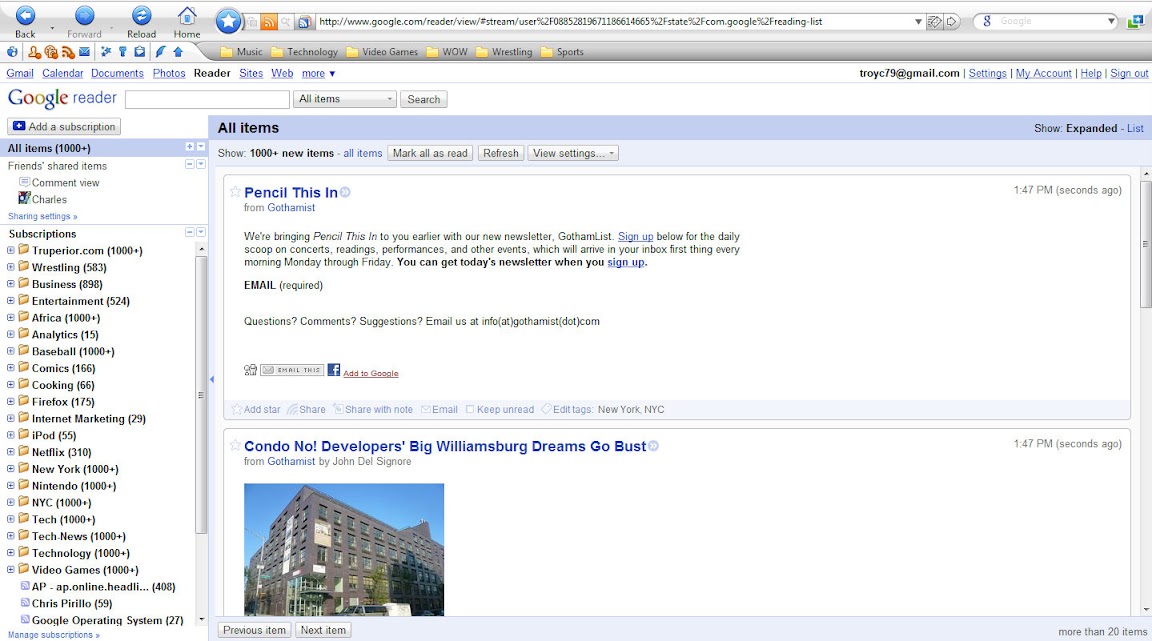Click the blue feather toolbar icon

tap(160, 51)
